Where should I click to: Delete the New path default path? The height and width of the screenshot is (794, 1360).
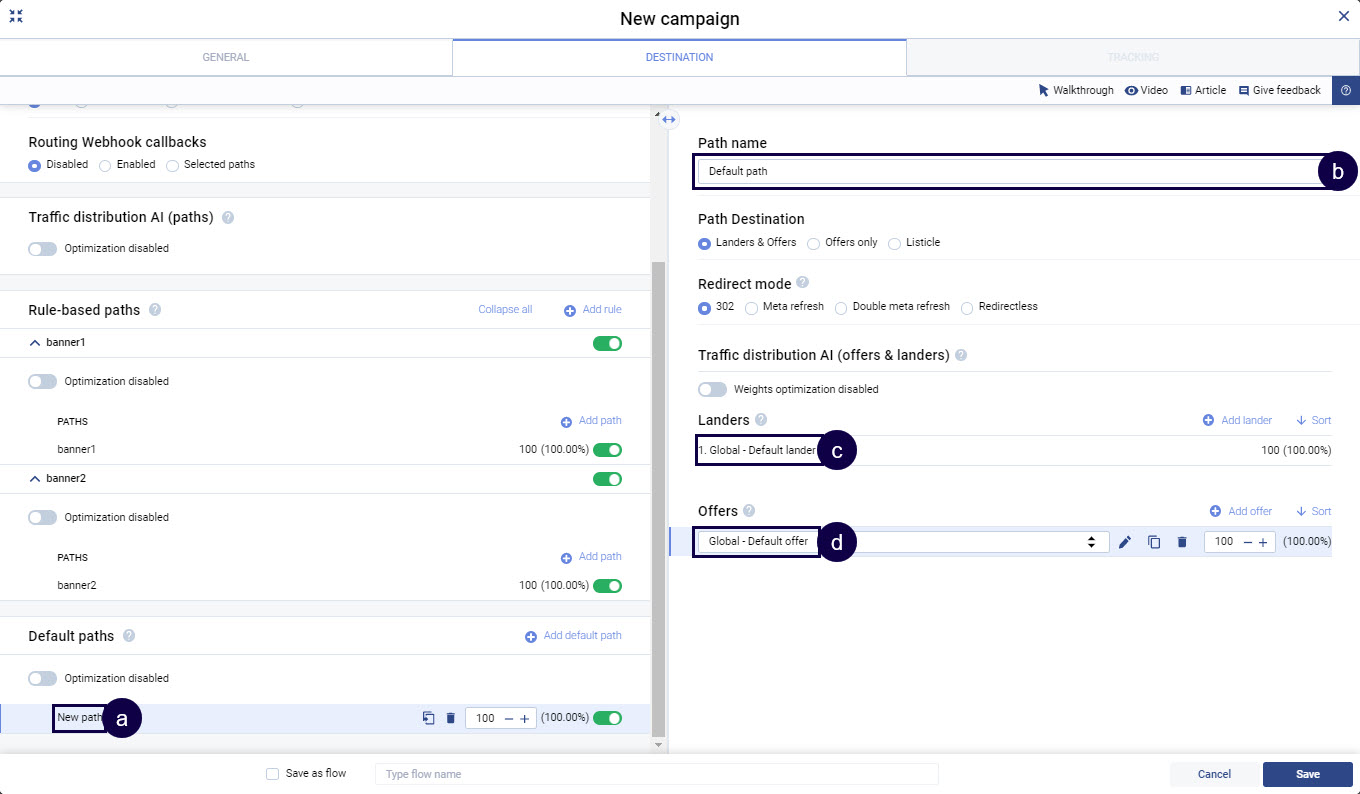[x=451, y=718]
